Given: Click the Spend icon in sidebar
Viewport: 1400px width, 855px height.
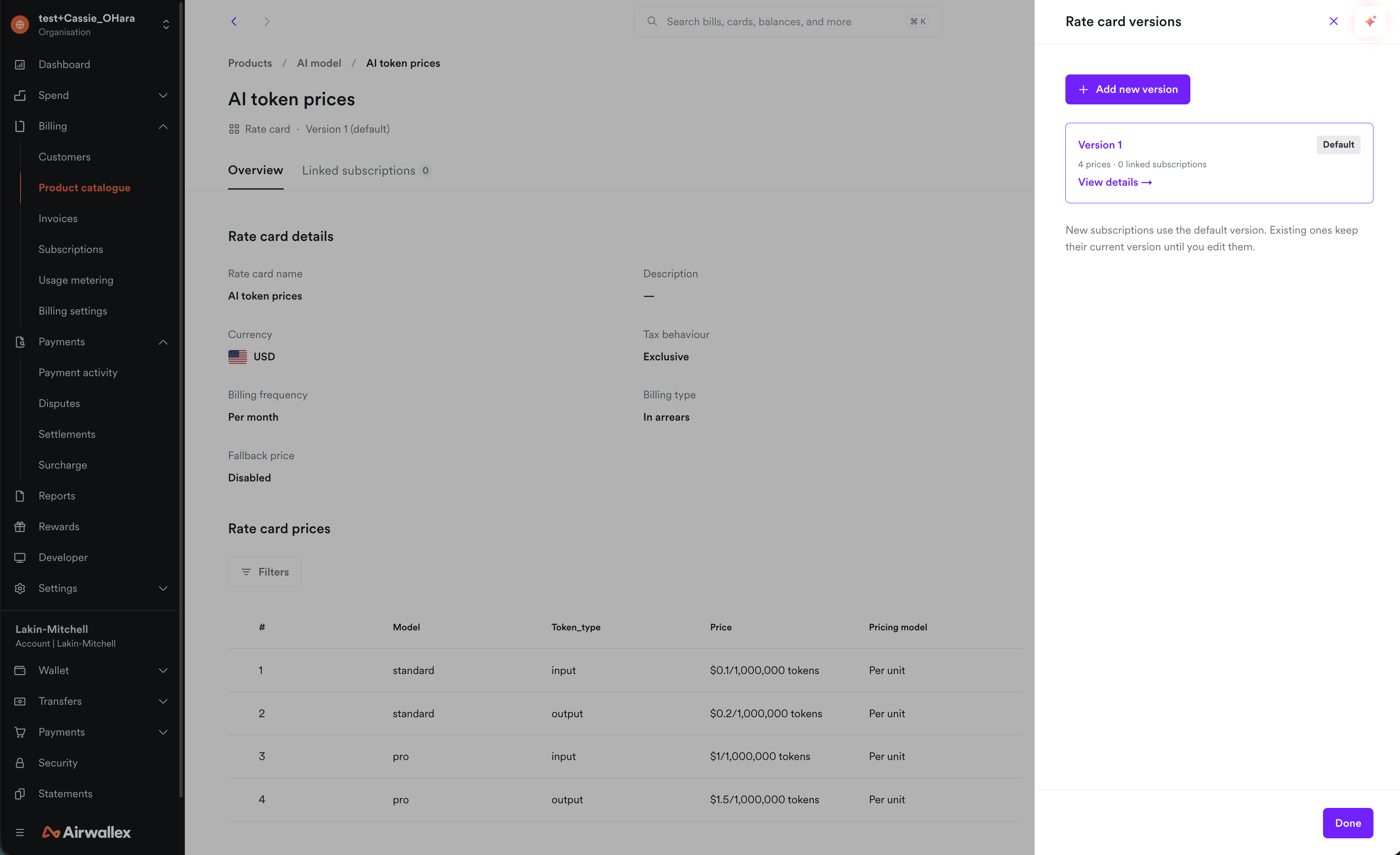Looking at the screenshot, I should [x=20, y=95].
